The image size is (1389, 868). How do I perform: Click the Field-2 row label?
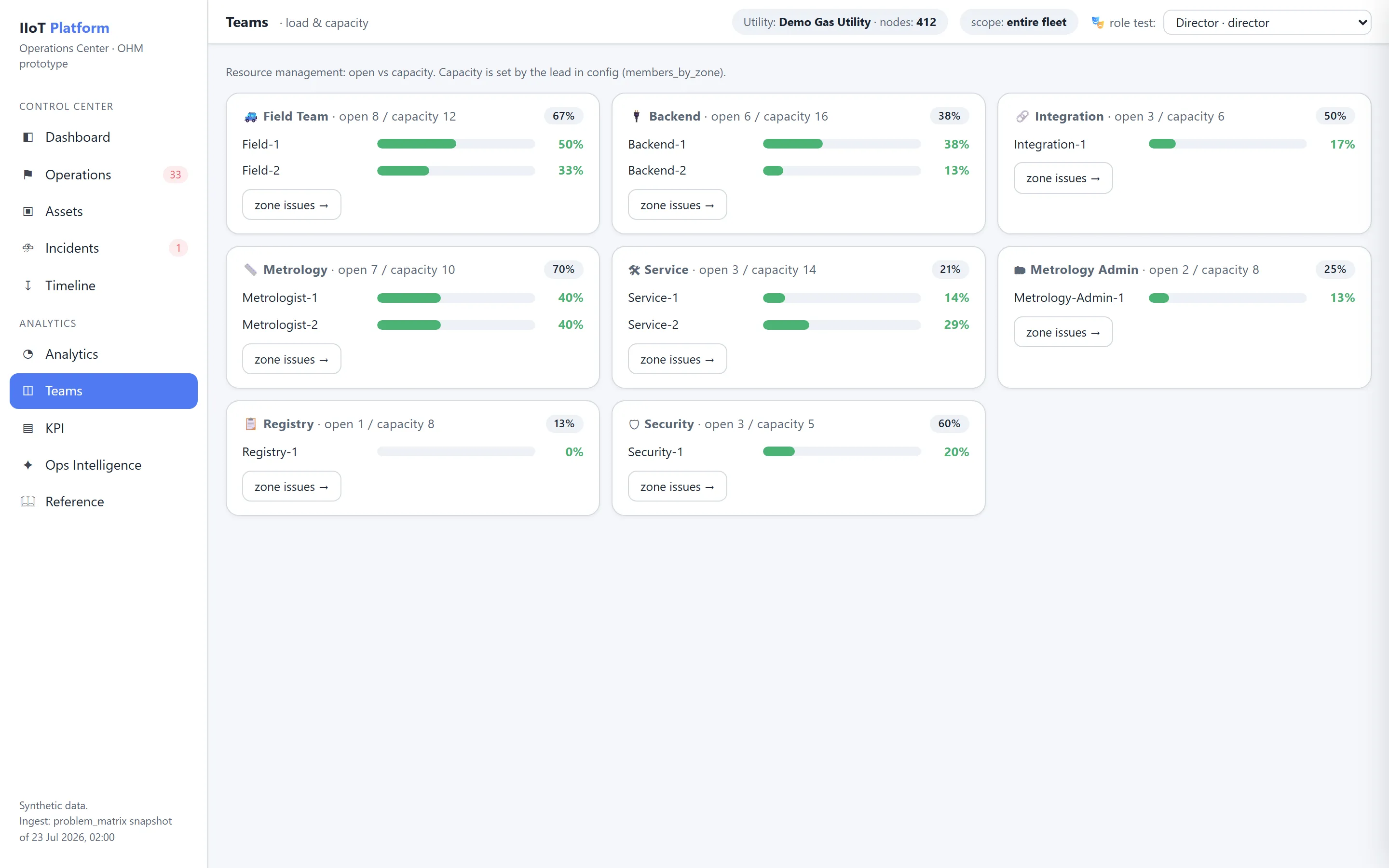coord(260,171)
